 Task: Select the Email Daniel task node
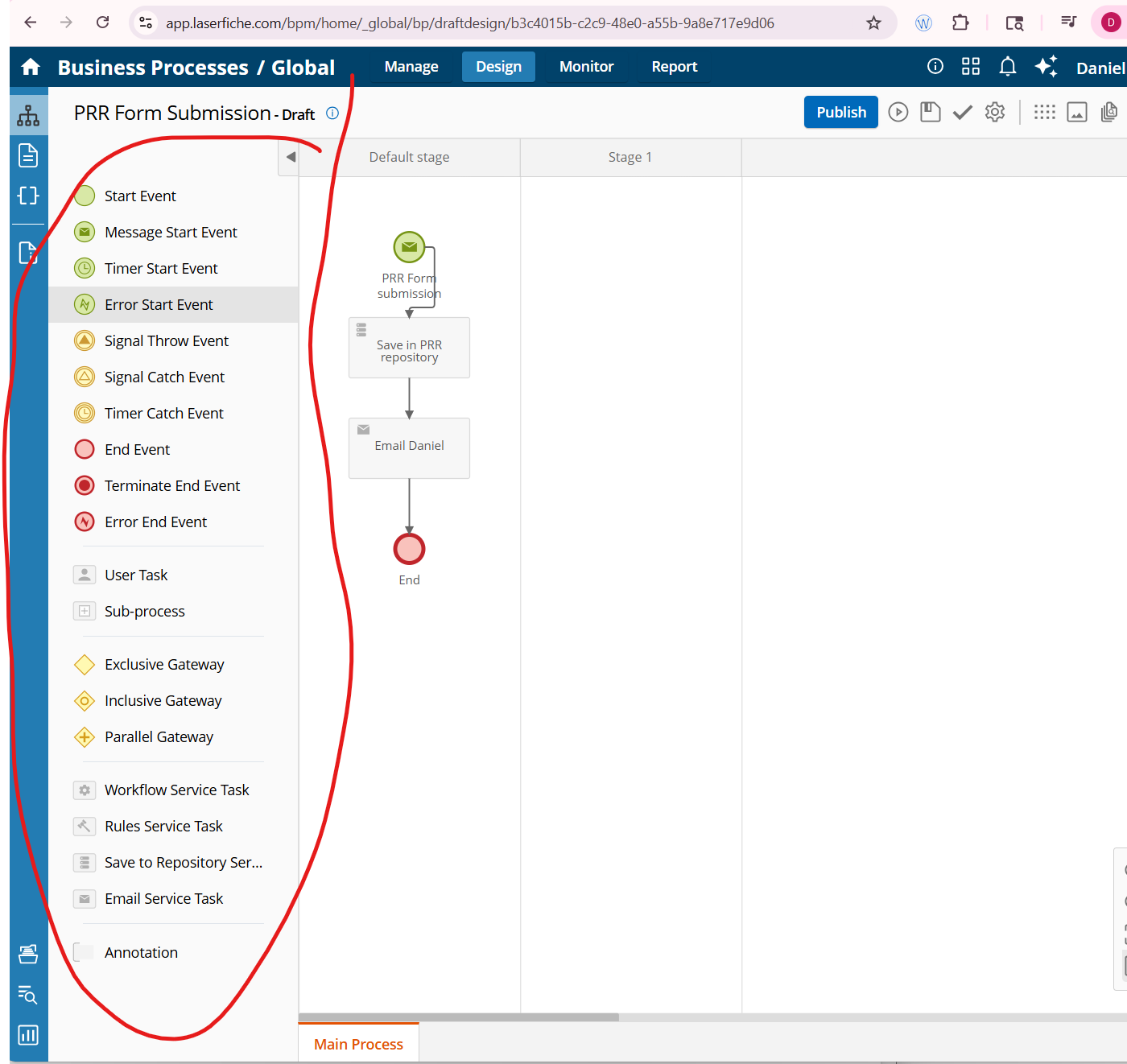click(409, 448)
